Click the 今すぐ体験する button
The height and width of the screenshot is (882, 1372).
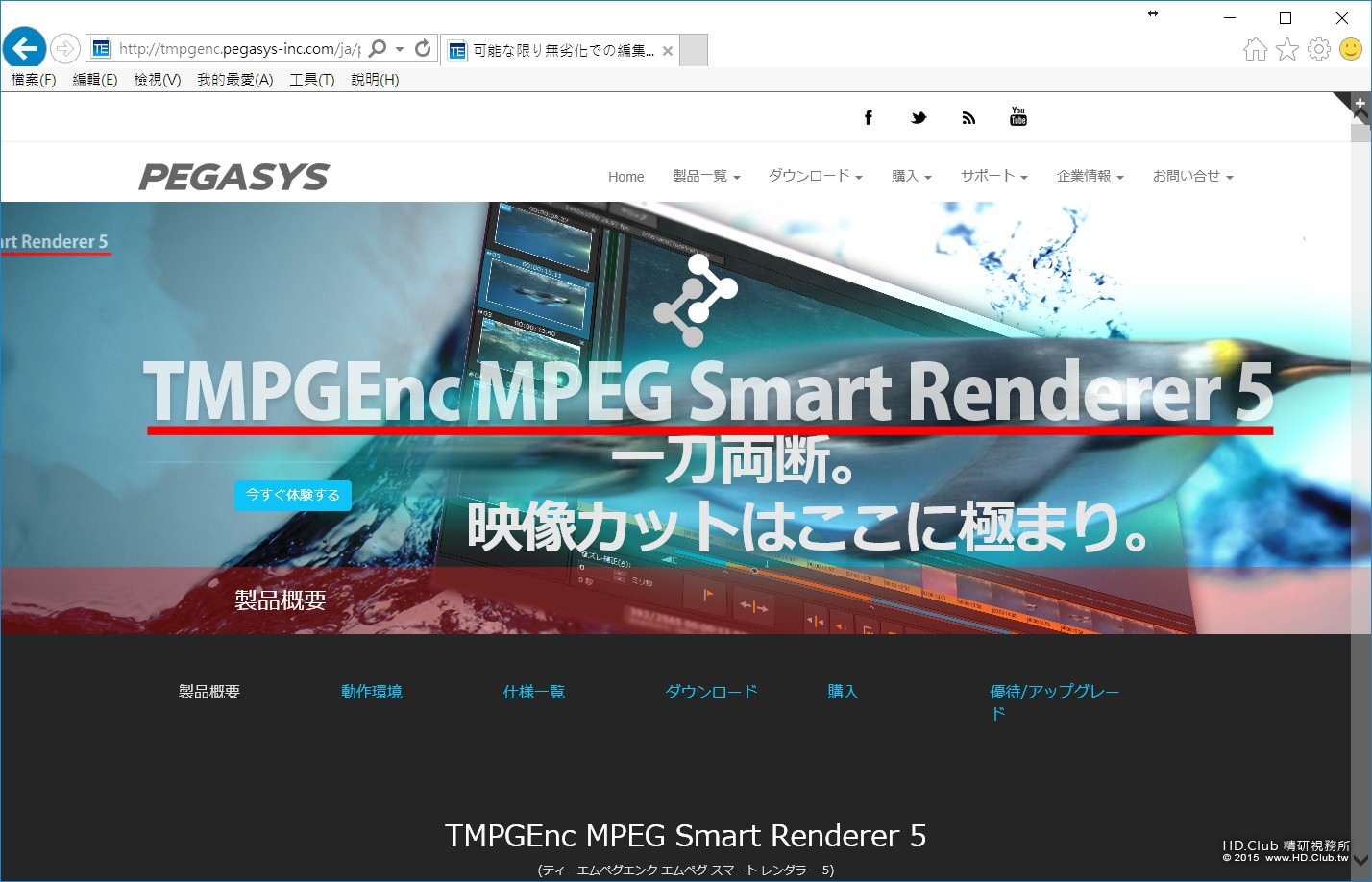tap(293, 495)
